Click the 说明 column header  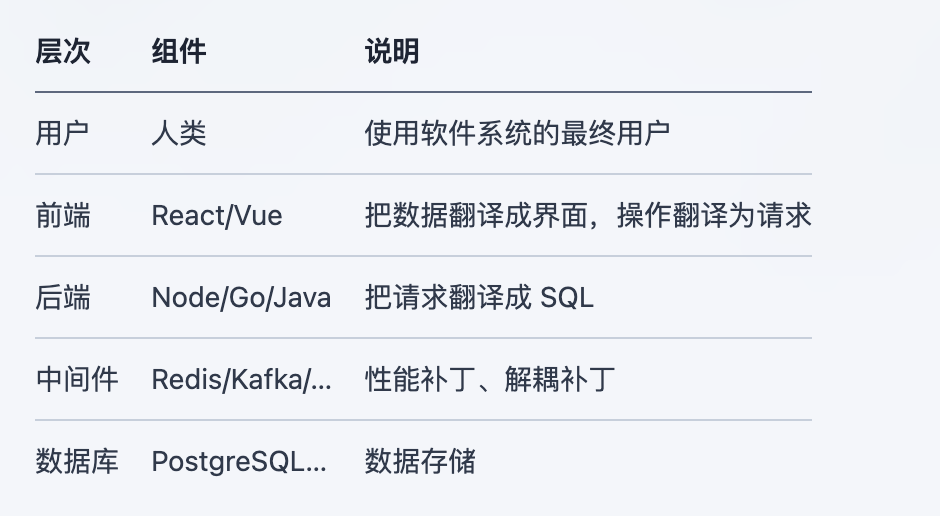(x=392, y=52)
